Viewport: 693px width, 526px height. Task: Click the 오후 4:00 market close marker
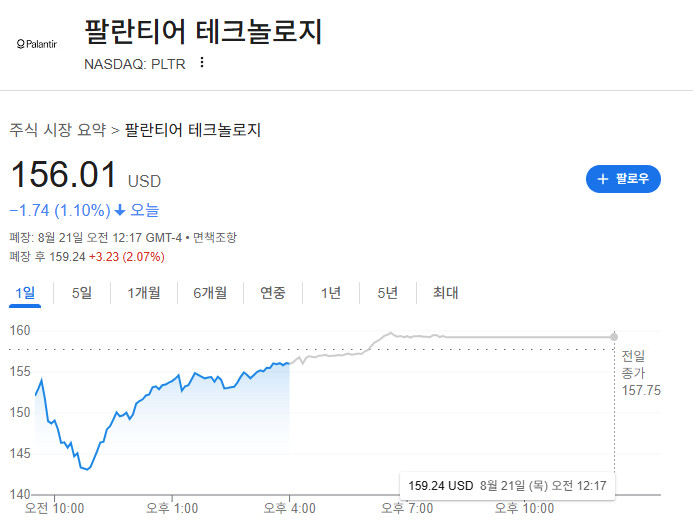(x=289, y=508)
